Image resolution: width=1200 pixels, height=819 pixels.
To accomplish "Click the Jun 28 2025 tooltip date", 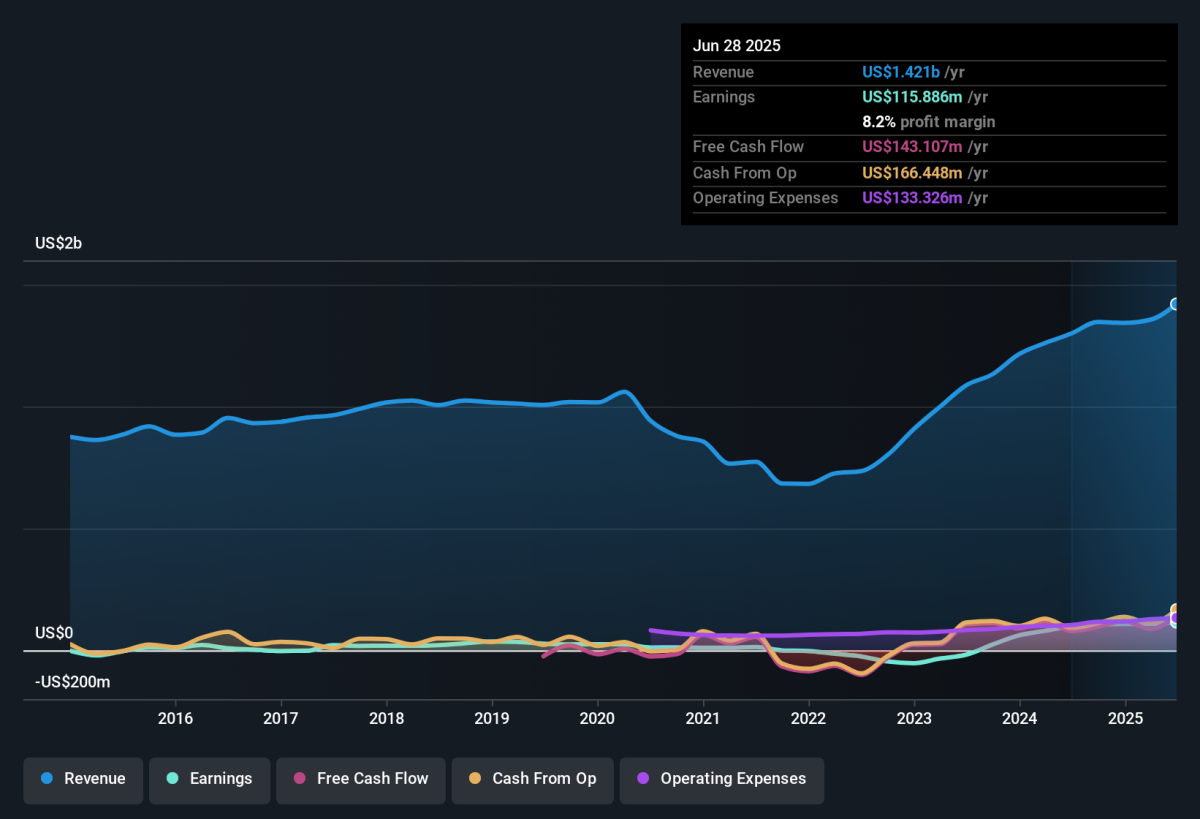I will point(737,46).
